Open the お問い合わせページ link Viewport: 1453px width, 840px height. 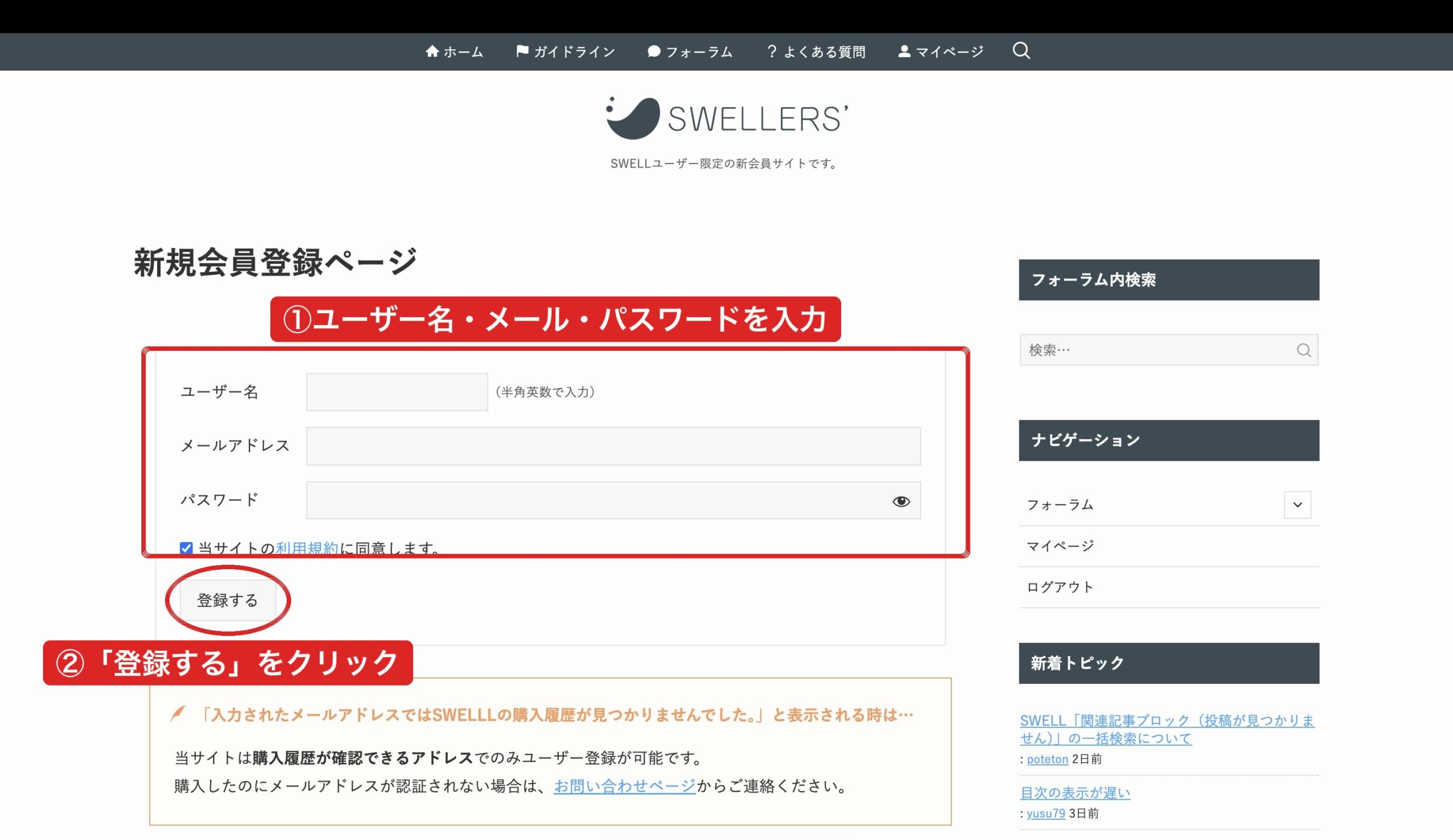pyautogui.click(x=624, y=786)
